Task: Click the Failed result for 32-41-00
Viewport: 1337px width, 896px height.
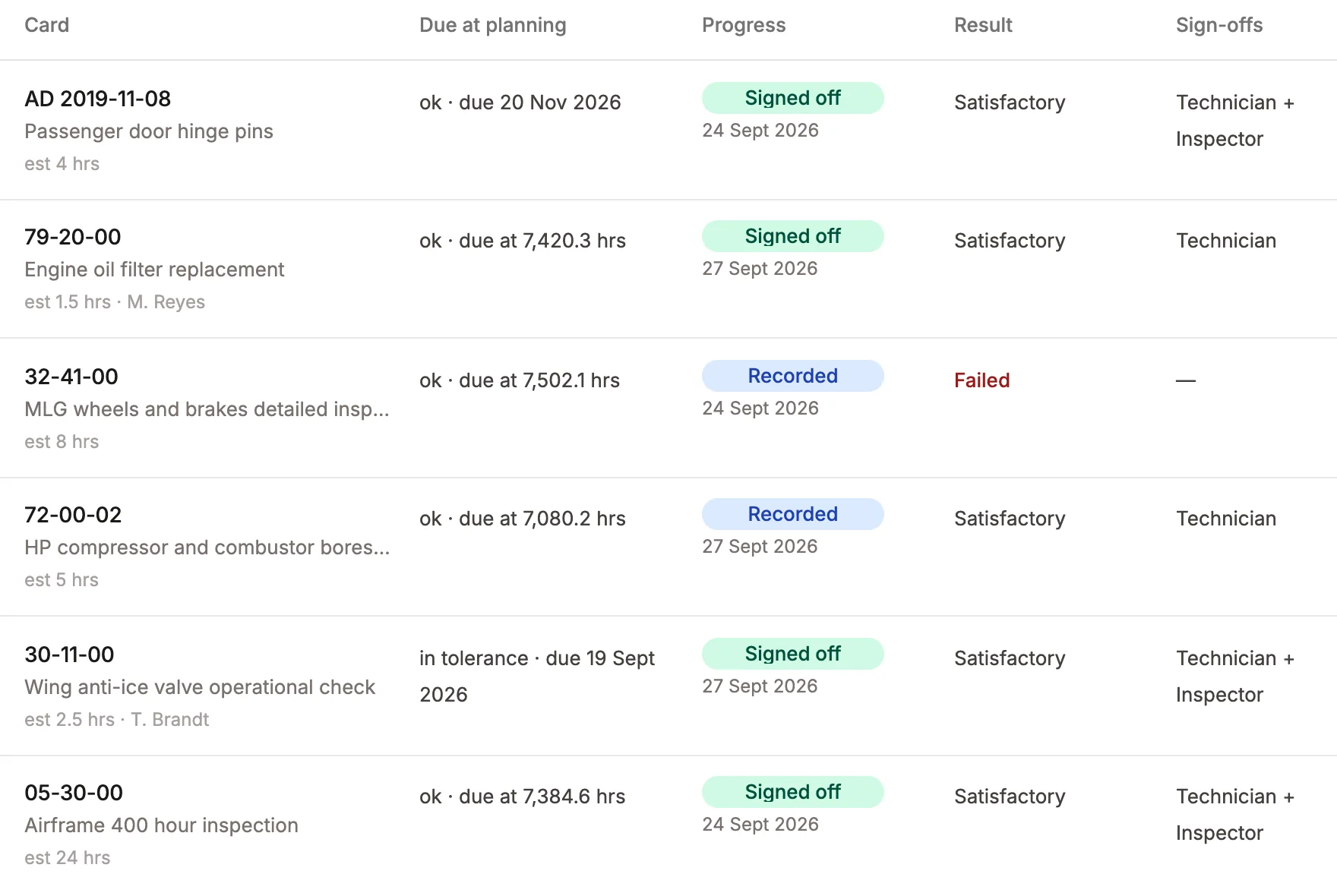Action: pos(981,380)
